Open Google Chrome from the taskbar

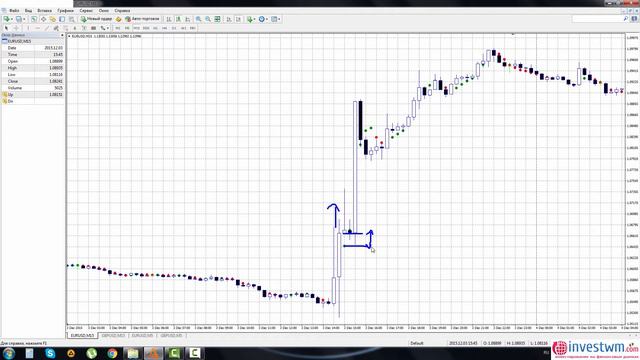tap(112, 353)
